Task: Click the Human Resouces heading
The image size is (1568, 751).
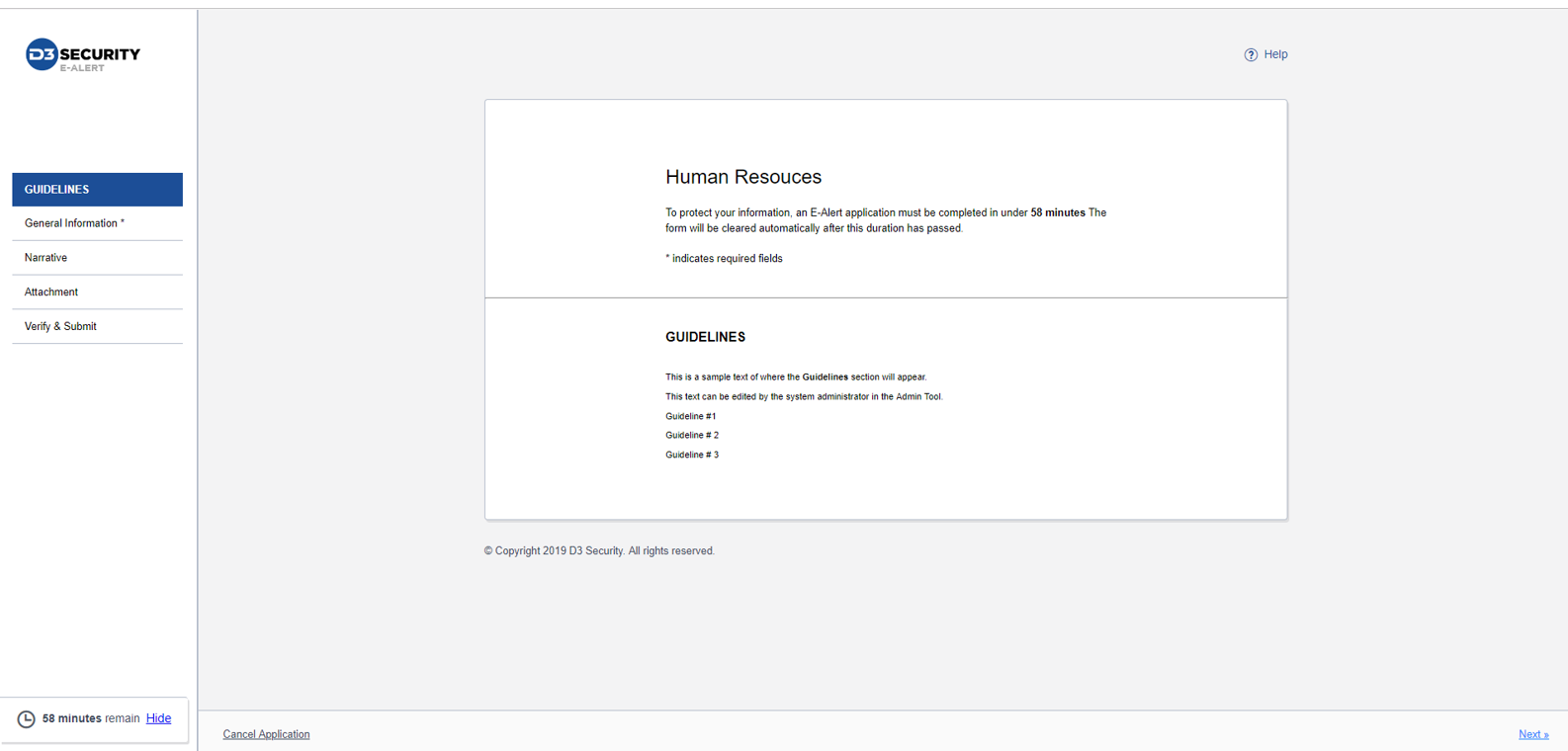Action: point(742,177)
